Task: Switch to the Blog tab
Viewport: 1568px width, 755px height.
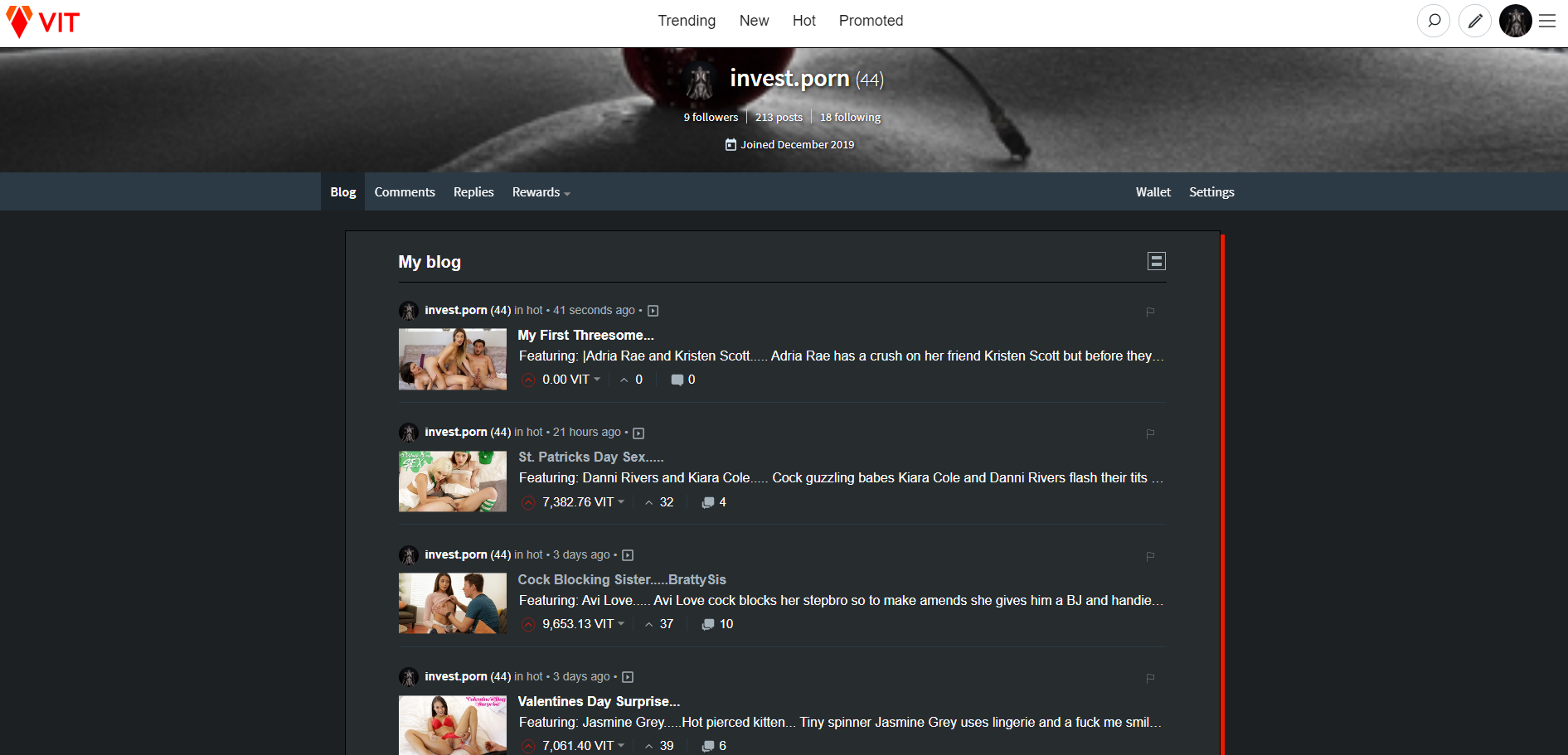Action: click(343, 192)
